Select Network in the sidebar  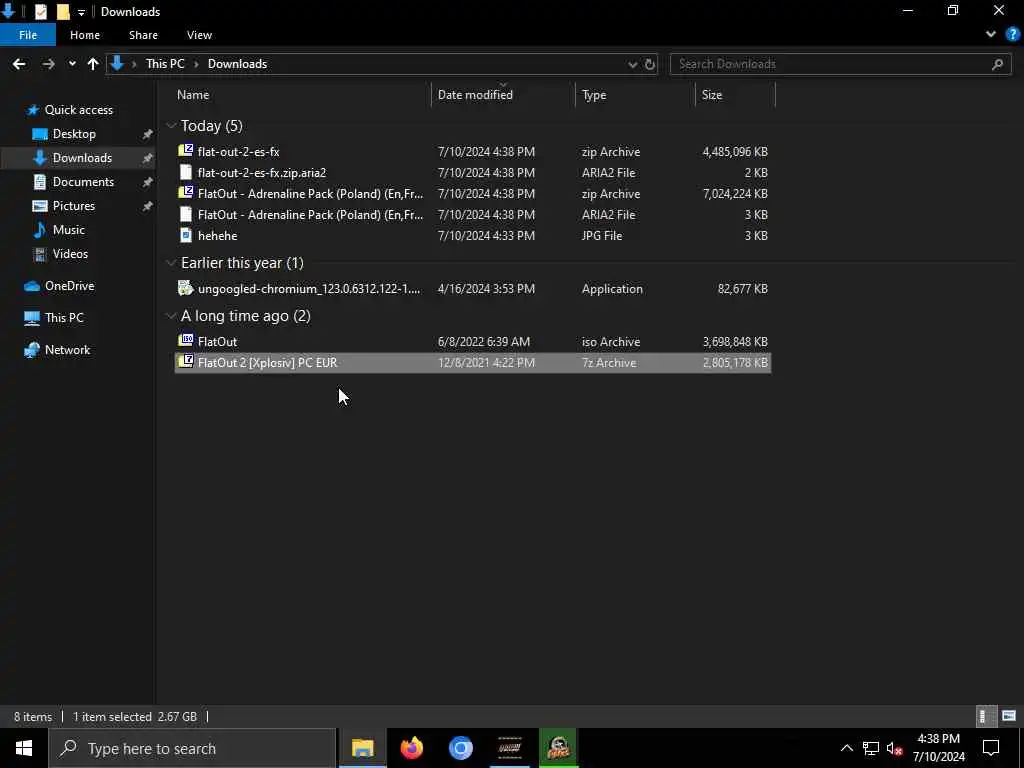67,350
